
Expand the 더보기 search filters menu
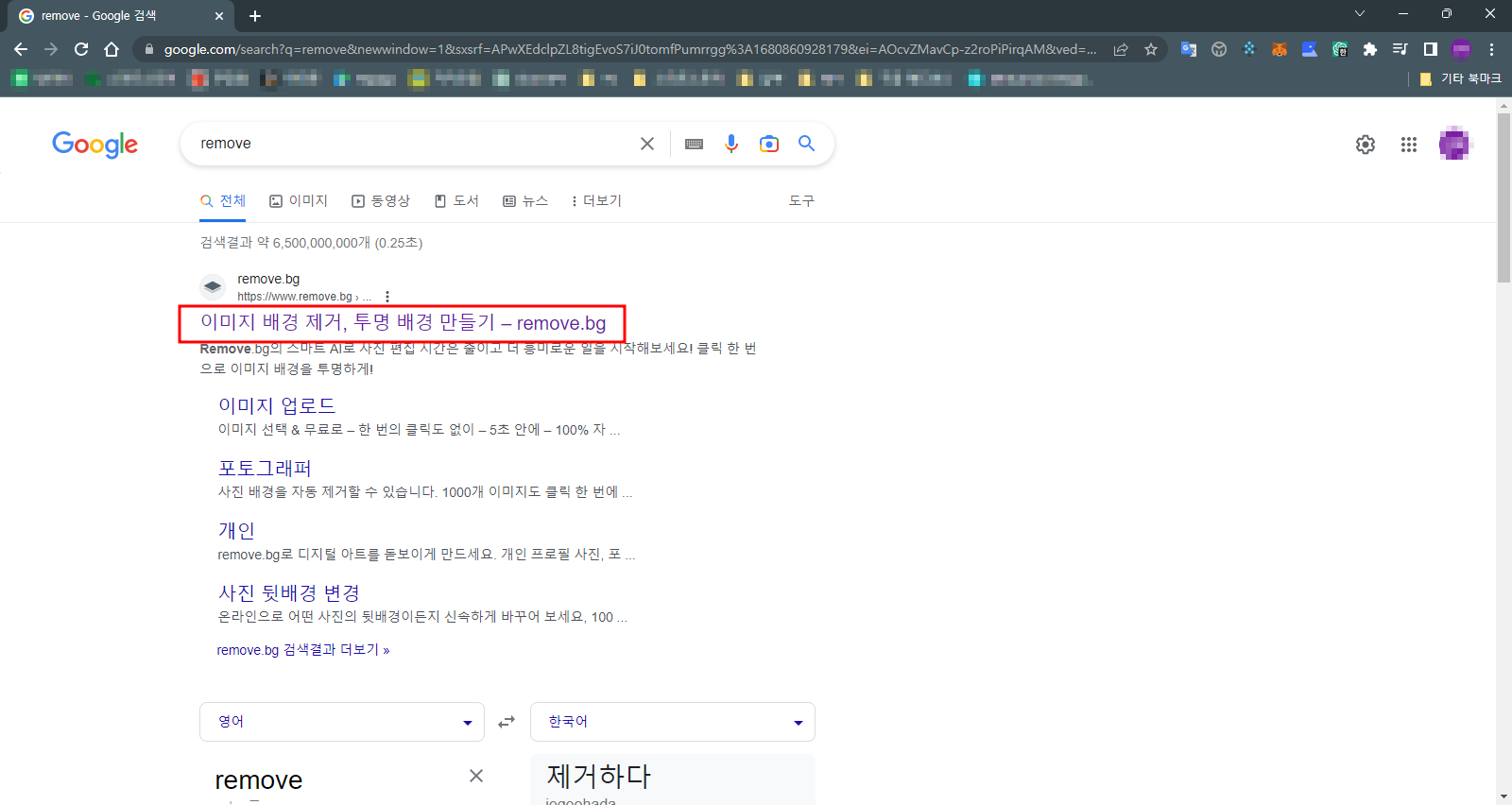point(596,201)
